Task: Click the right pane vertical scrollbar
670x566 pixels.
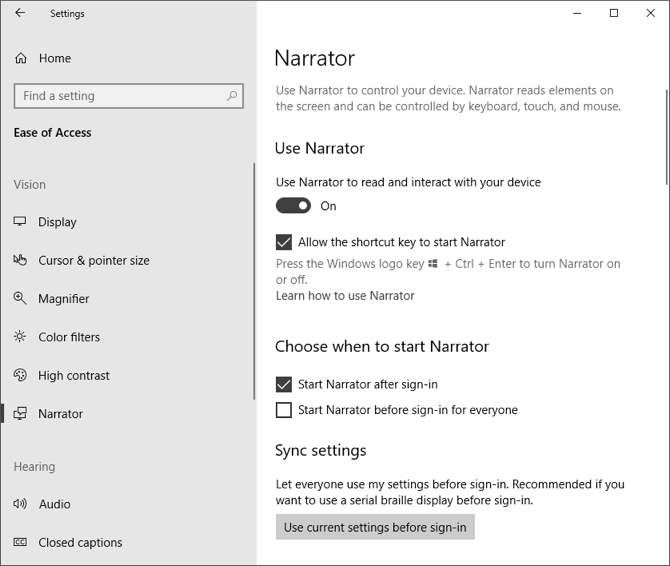Action: click(666, 137)
